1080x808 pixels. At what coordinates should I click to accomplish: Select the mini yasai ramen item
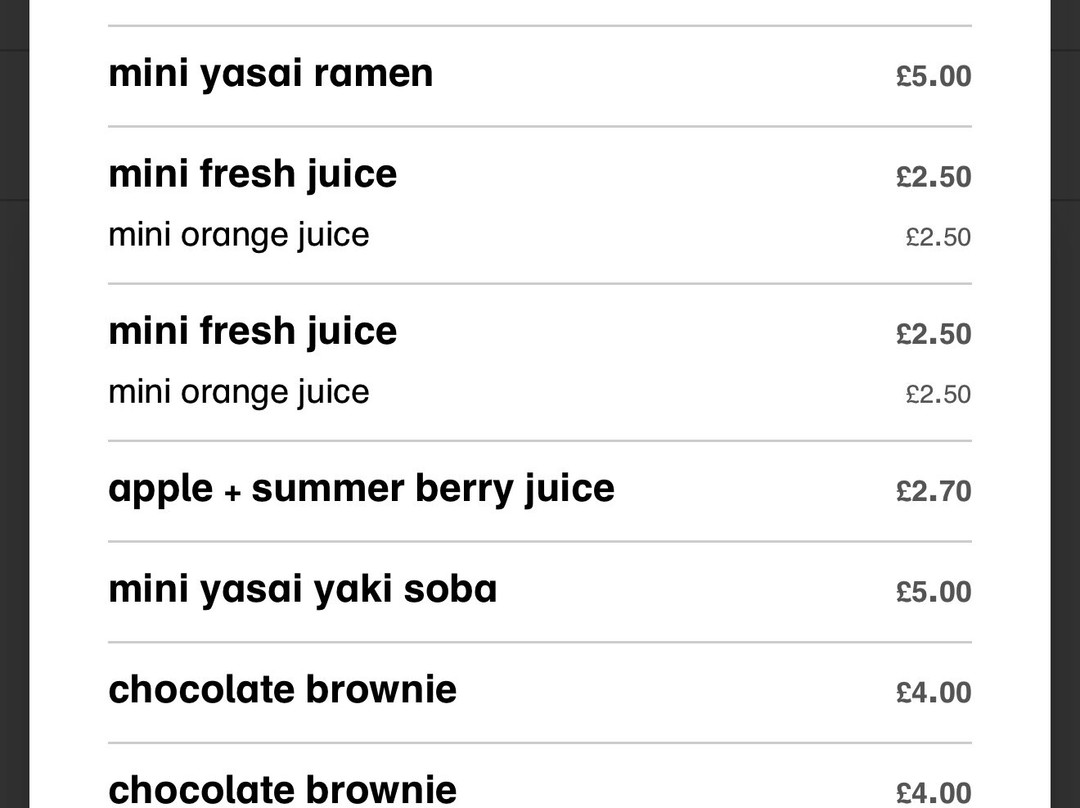[x=271, y=74]
